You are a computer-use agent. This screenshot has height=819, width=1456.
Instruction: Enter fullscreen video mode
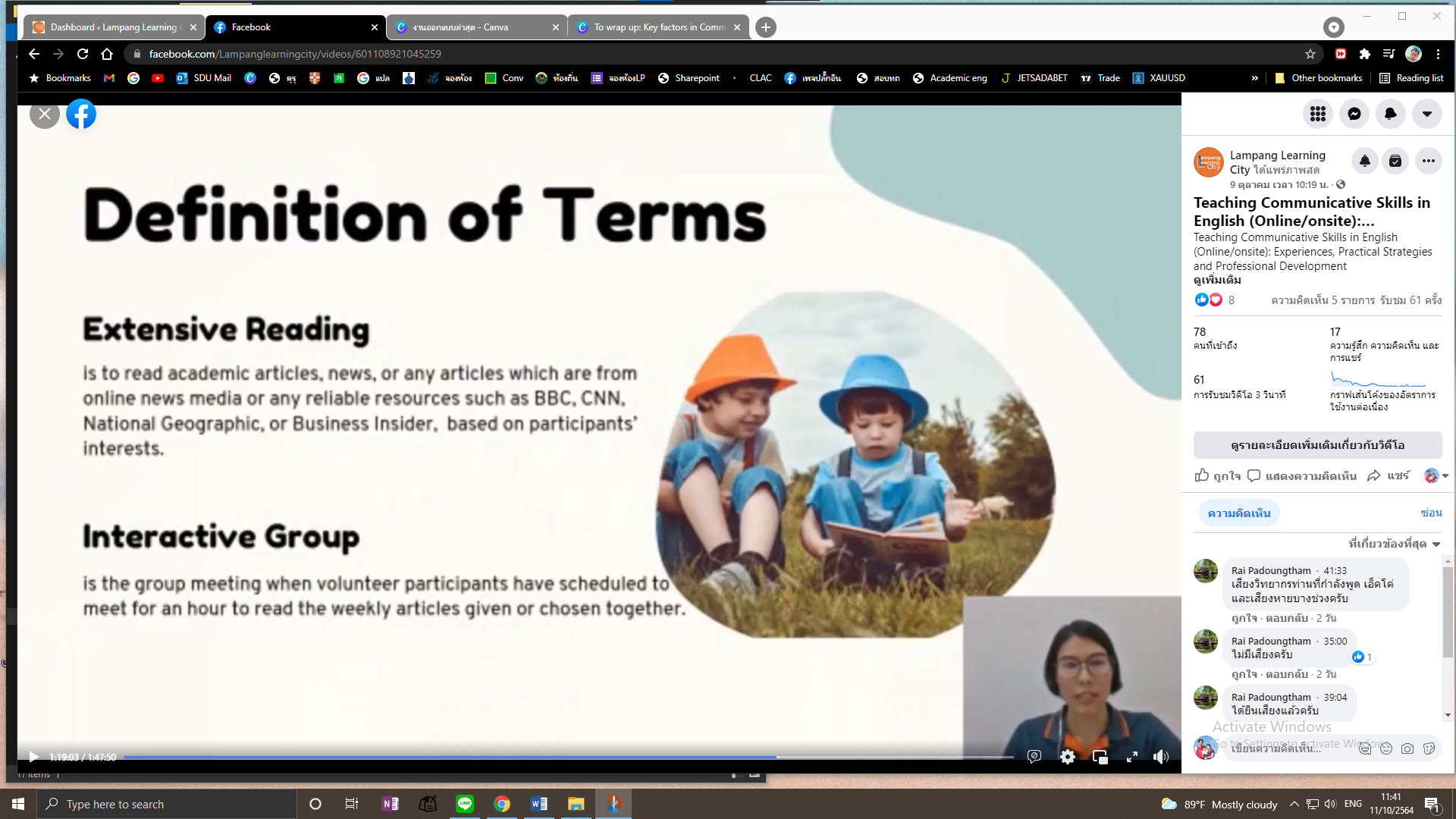(1131, 757)
